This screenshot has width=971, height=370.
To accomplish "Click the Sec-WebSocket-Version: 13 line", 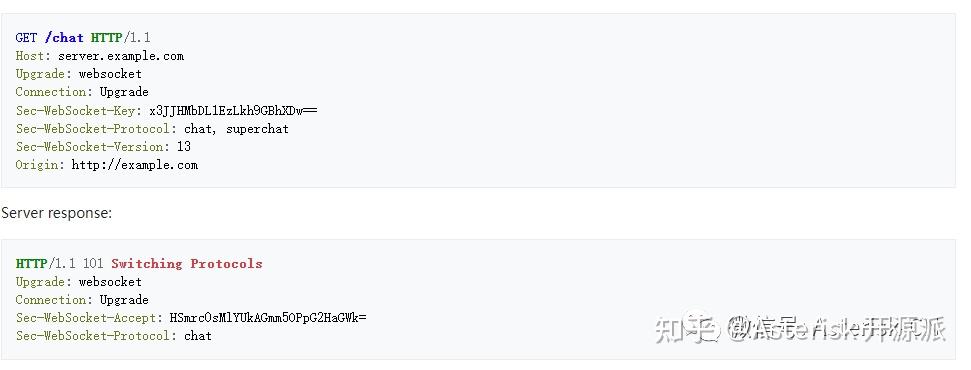I will [103, 147].
